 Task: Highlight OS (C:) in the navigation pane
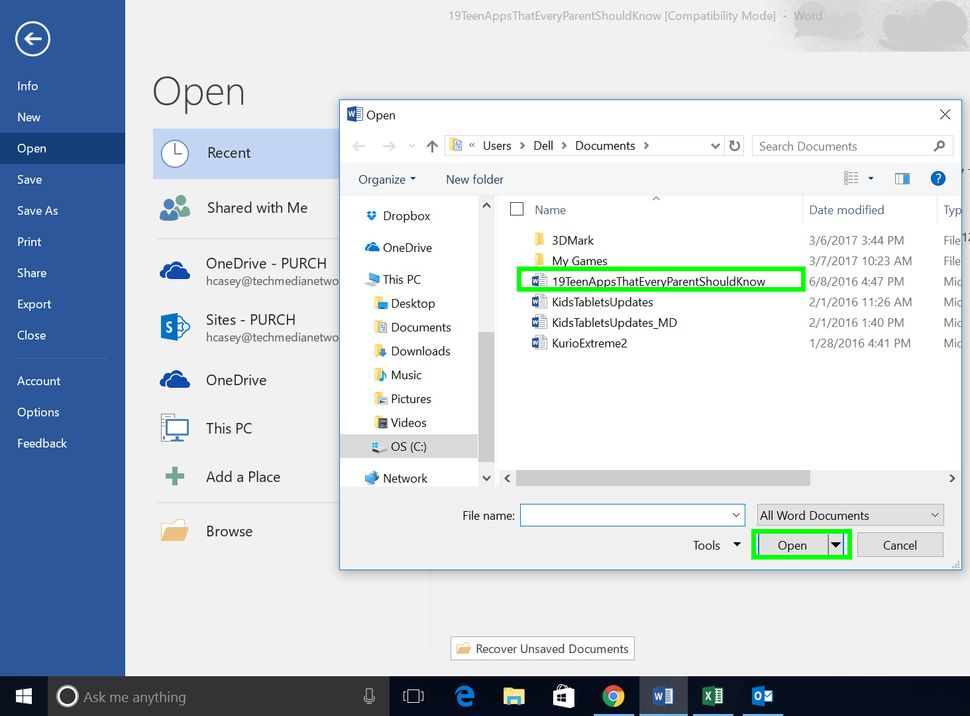pos(413,446)
